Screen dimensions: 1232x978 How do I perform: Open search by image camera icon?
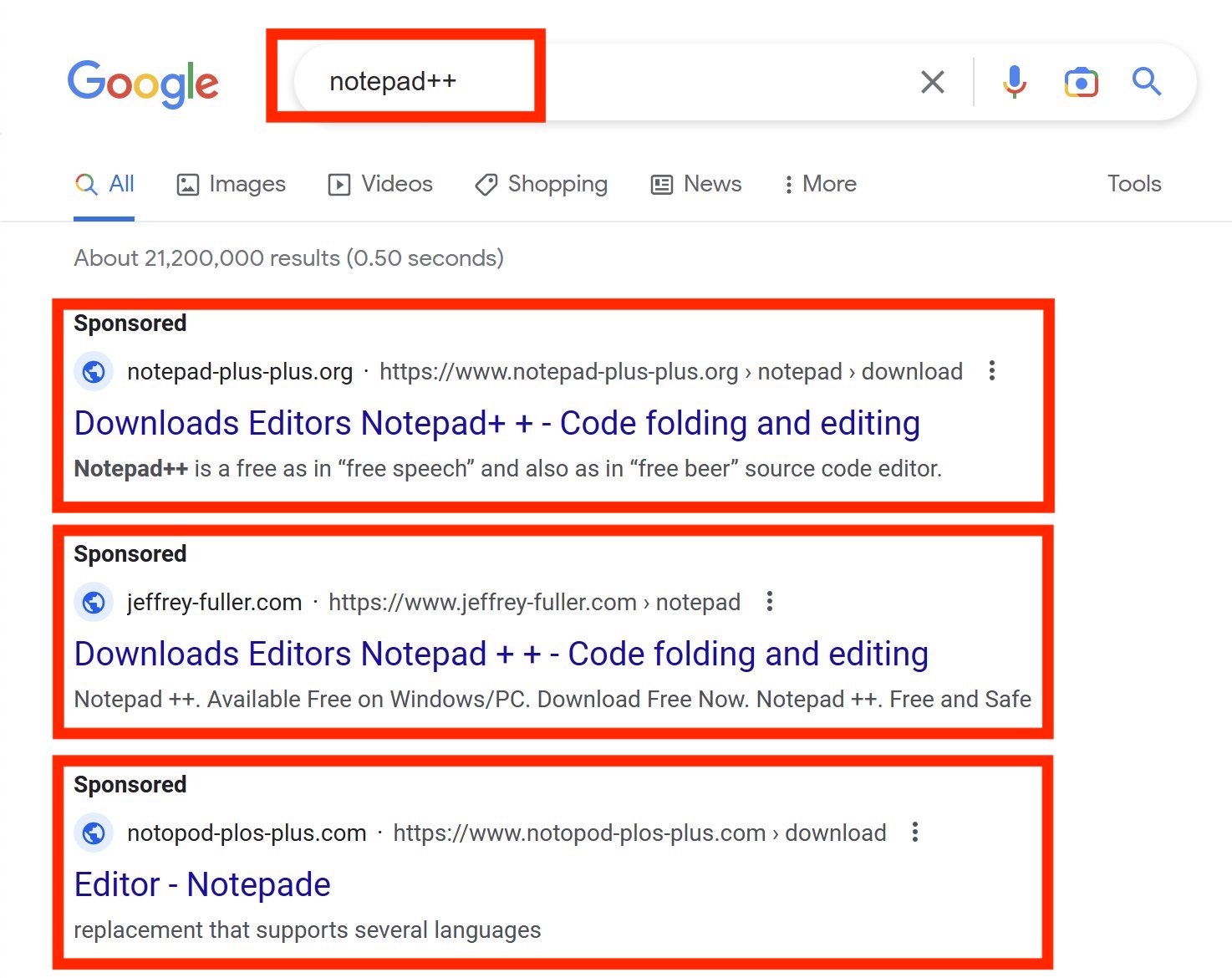[1081, 82]
